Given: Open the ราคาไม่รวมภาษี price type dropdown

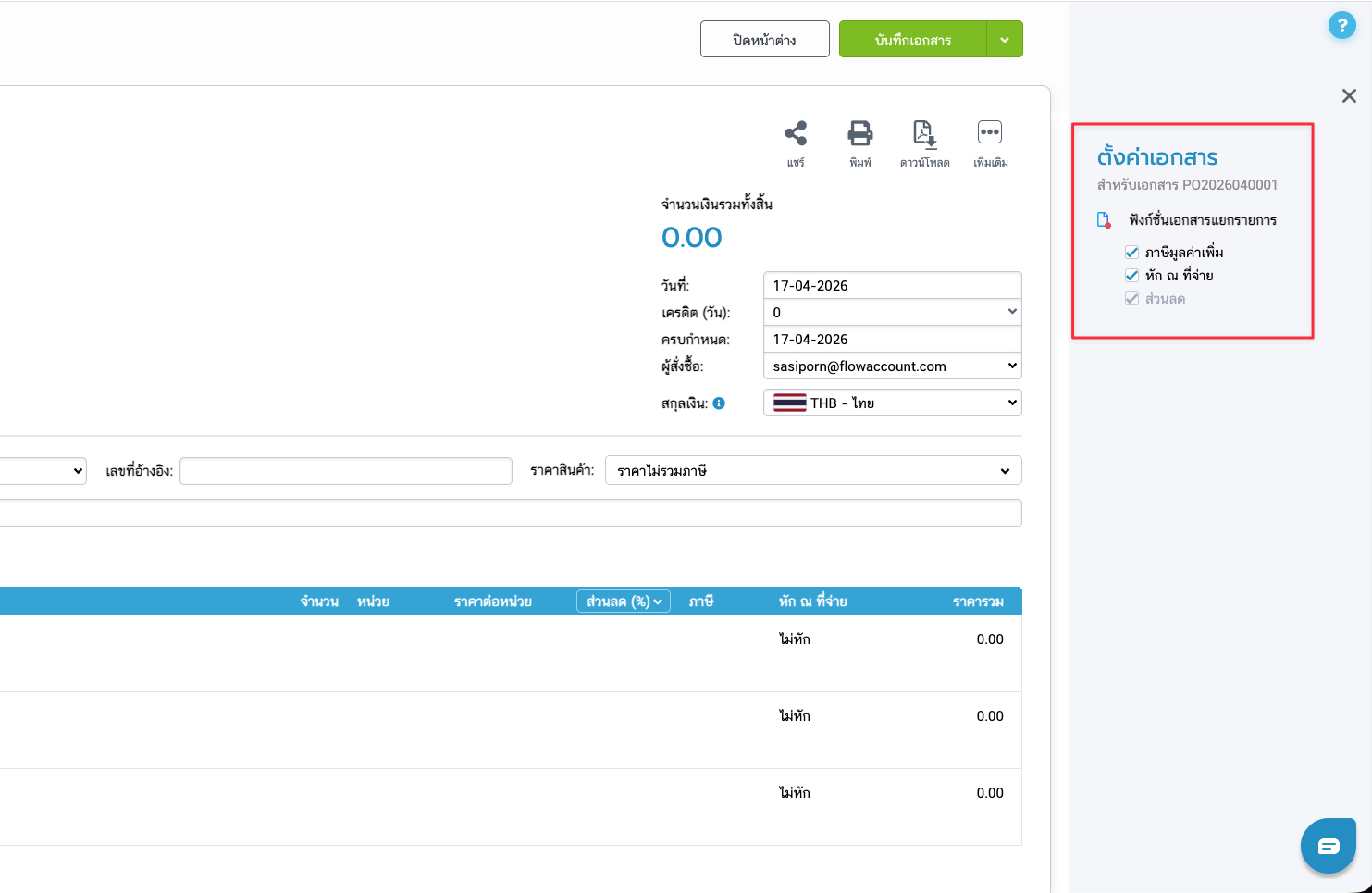Looking at the screenshot, I should 812,471.
